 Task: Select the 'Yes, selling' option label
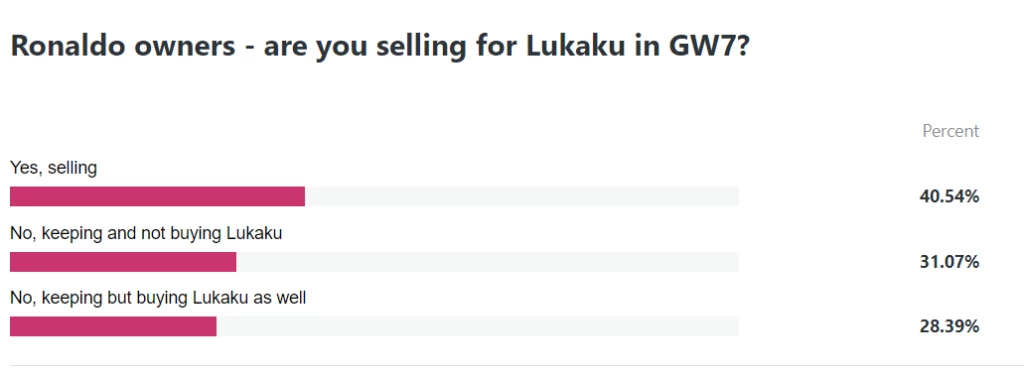[x=54, y=168]
